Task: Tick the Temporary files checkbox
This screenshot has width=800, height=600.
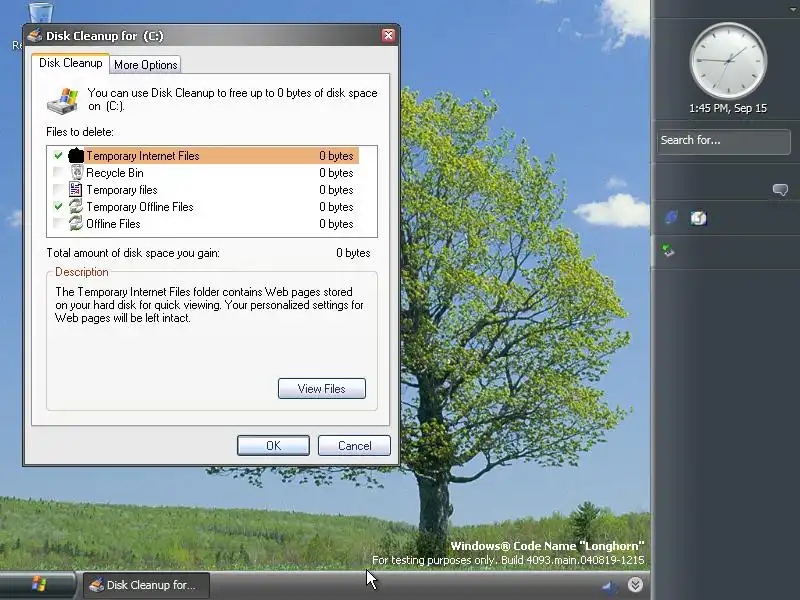Action: [58, 190]
